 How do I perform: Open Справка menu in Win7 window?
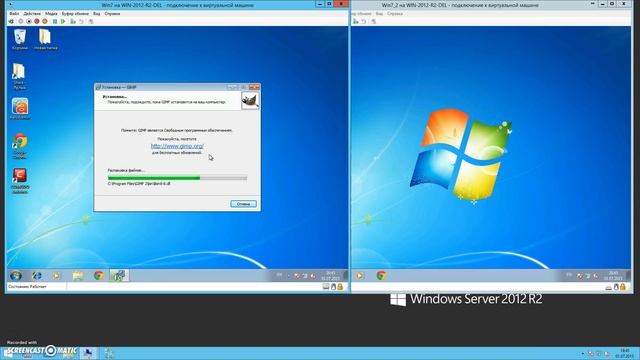(x=112, y=13)
